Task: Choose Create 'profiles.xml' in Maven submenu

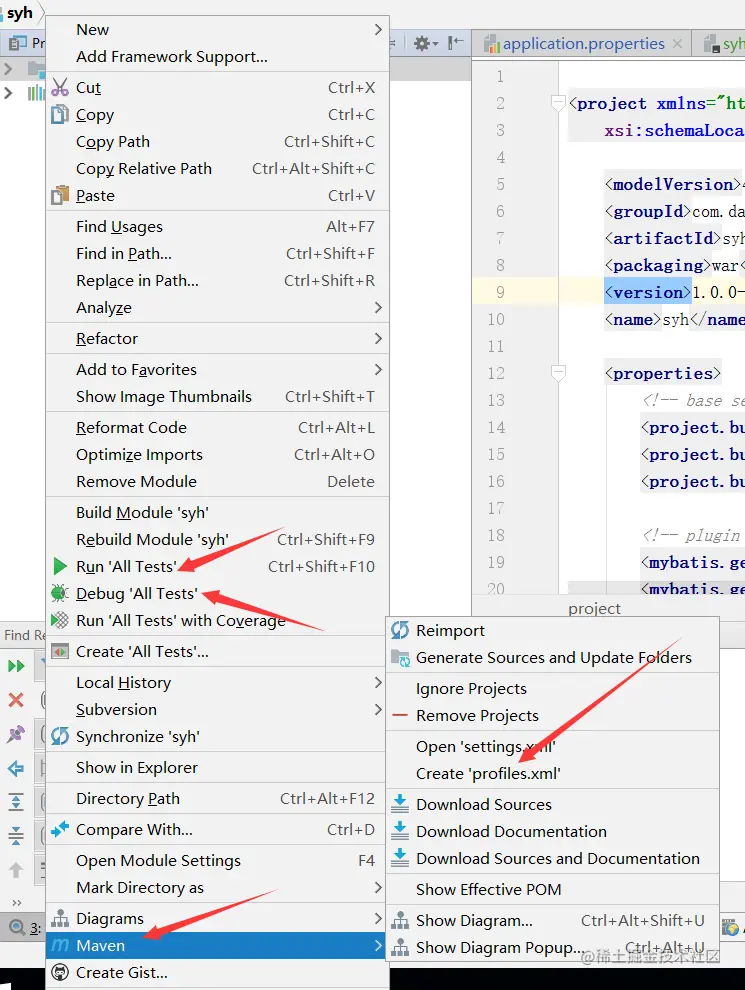Action: (x=488, y=773)
